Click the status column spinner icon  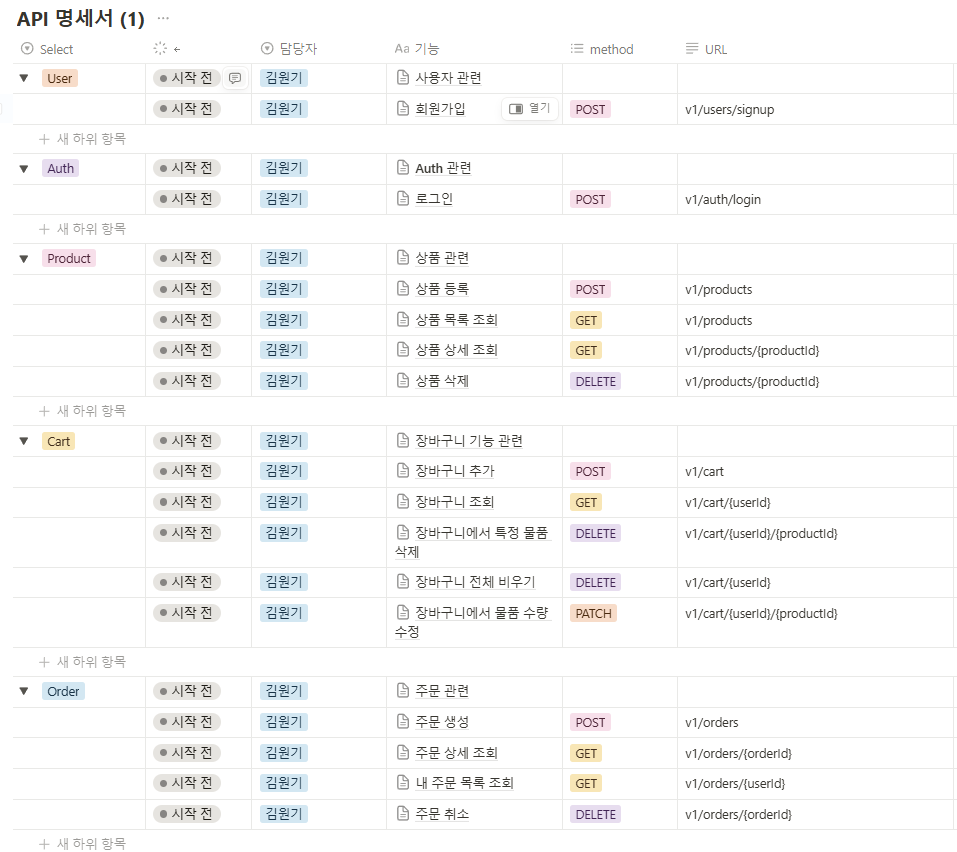(160, 49)
